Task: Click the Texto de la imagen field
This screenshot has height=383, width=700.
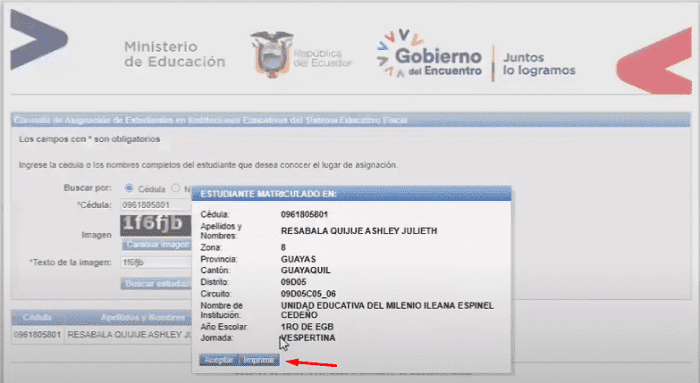Action: click(156, 262)
